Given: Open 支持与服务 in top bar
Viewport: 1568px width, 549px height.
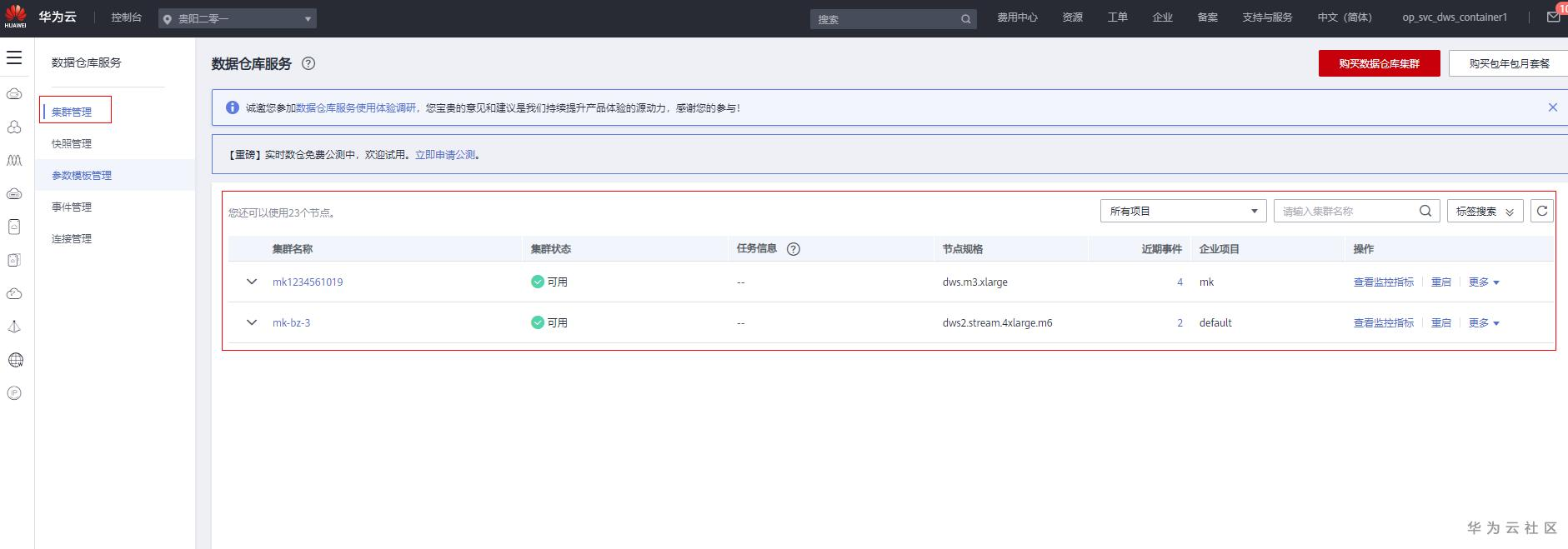Looking at the screenshot, I should coord(1267,17).
